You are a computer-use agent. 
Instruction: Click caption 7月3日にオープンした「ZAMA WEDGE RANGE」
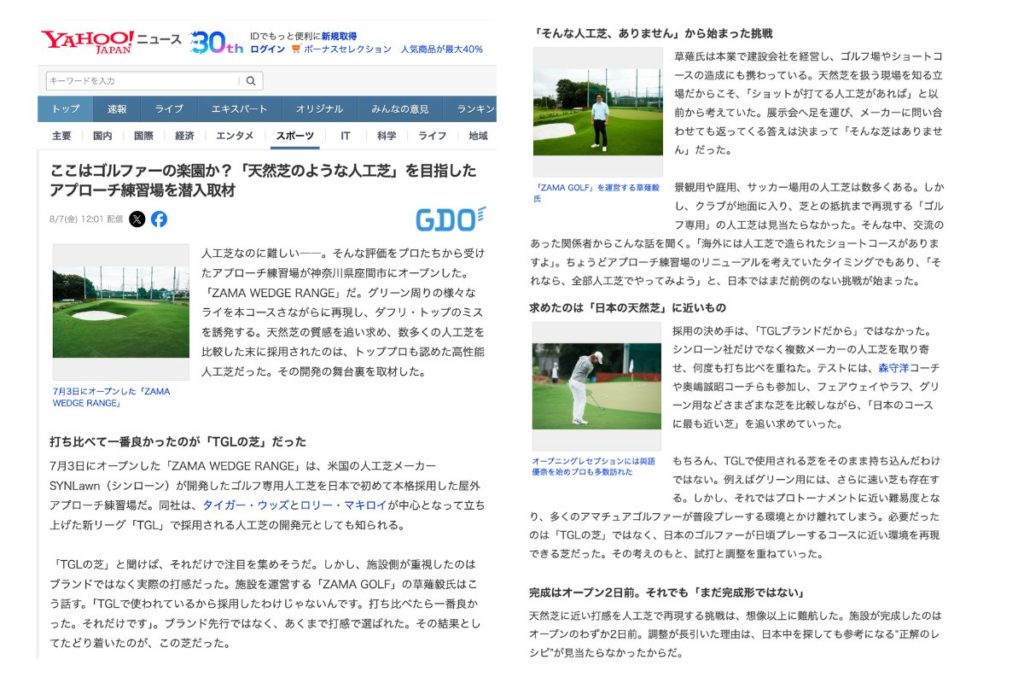point(112,397)
